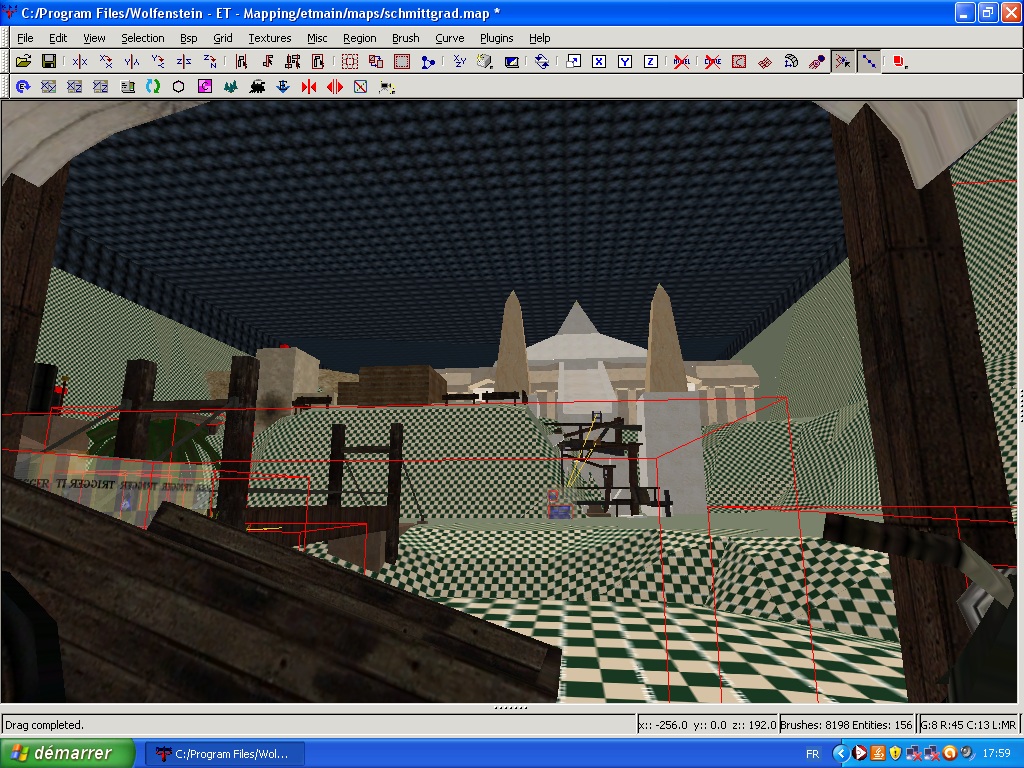Click the black train icon
This screenshot has width=1024, height=768.
click(x=257, y=86)
